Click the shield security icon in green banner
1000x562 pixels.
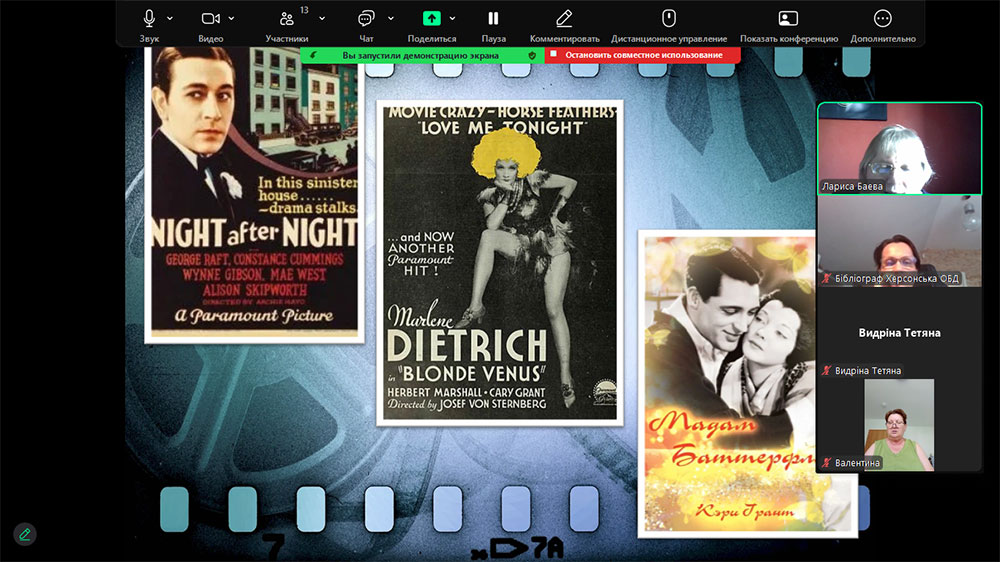tap(532, 55)
